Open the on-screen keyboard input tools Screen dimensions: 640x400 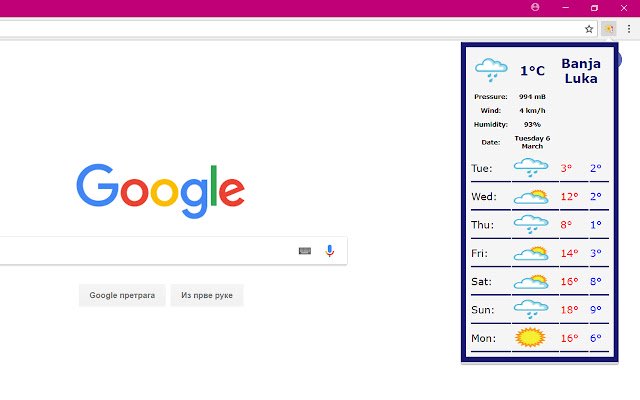[305, 251]
